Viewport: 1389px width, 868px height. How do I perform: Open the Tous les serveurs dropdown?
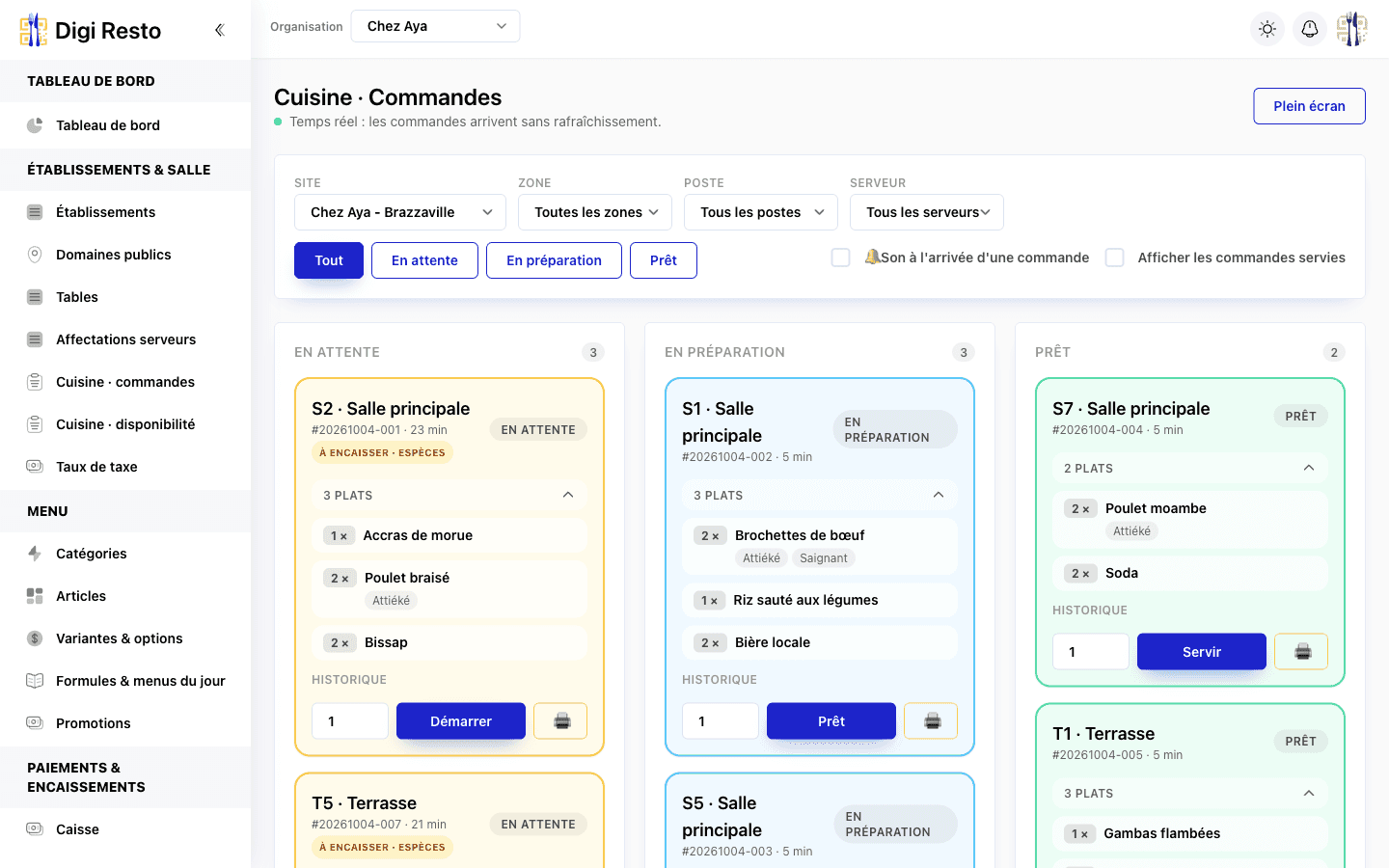pos(927,212)
